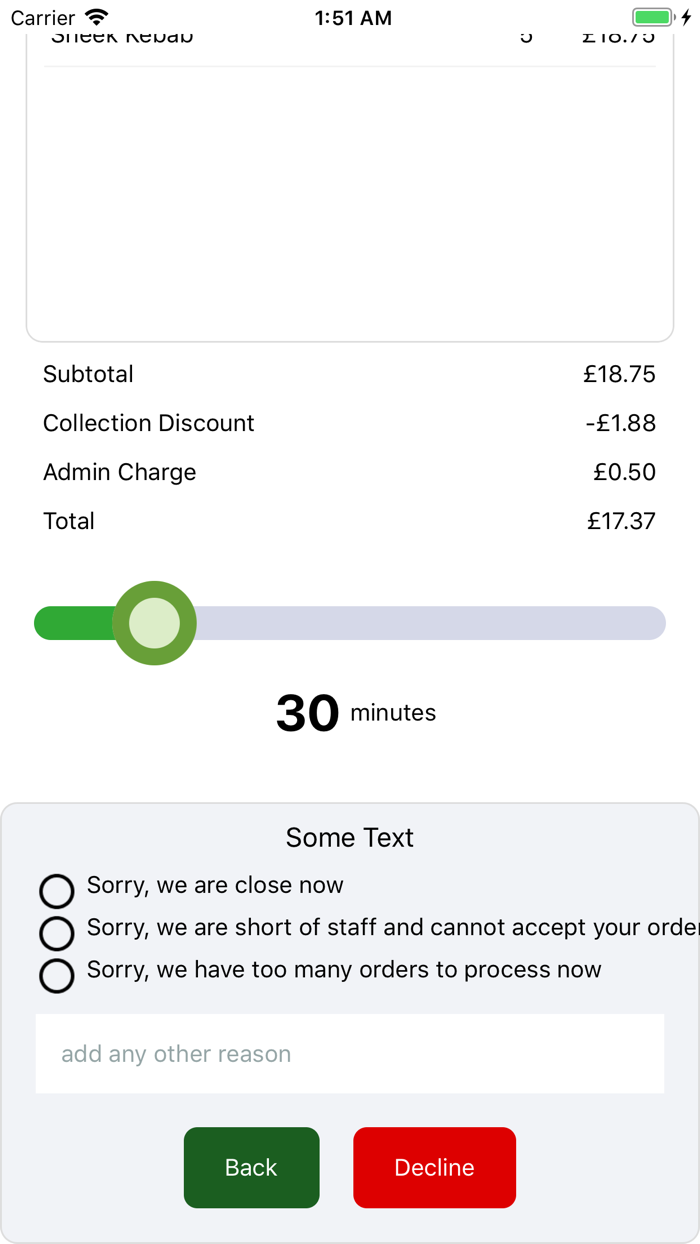Screen dimensions: 700x1244
Task: Click the Back button
Action: [251, 1167]
